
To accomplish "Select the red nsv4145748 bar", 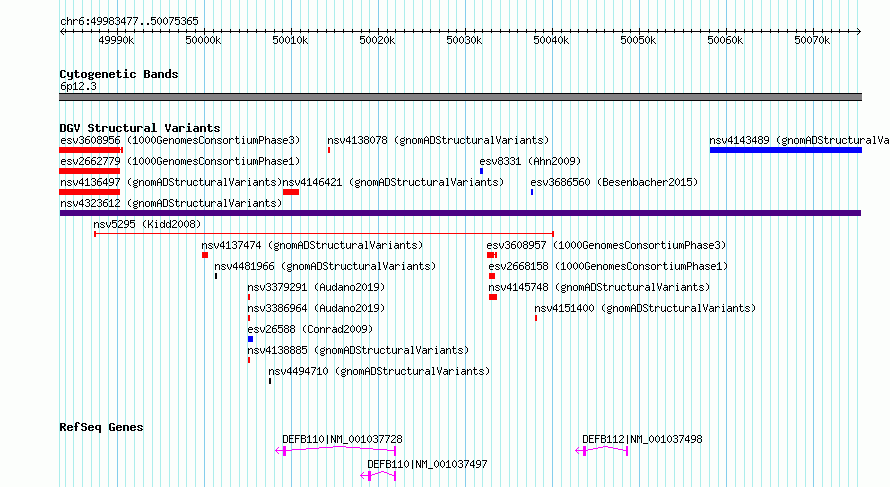I will click(493, 297).
